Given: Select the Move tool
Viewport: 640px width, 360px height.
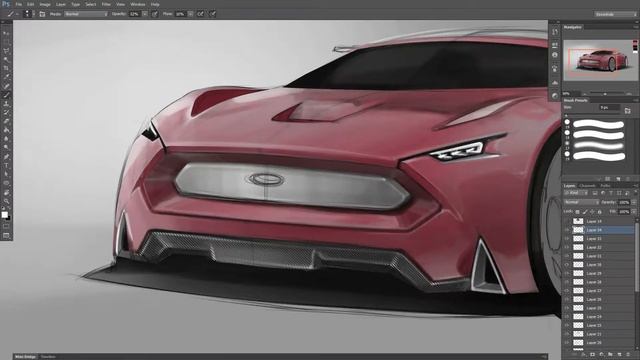Looking at the screenshot, I should pyautogui.click(x=6, y=33).
